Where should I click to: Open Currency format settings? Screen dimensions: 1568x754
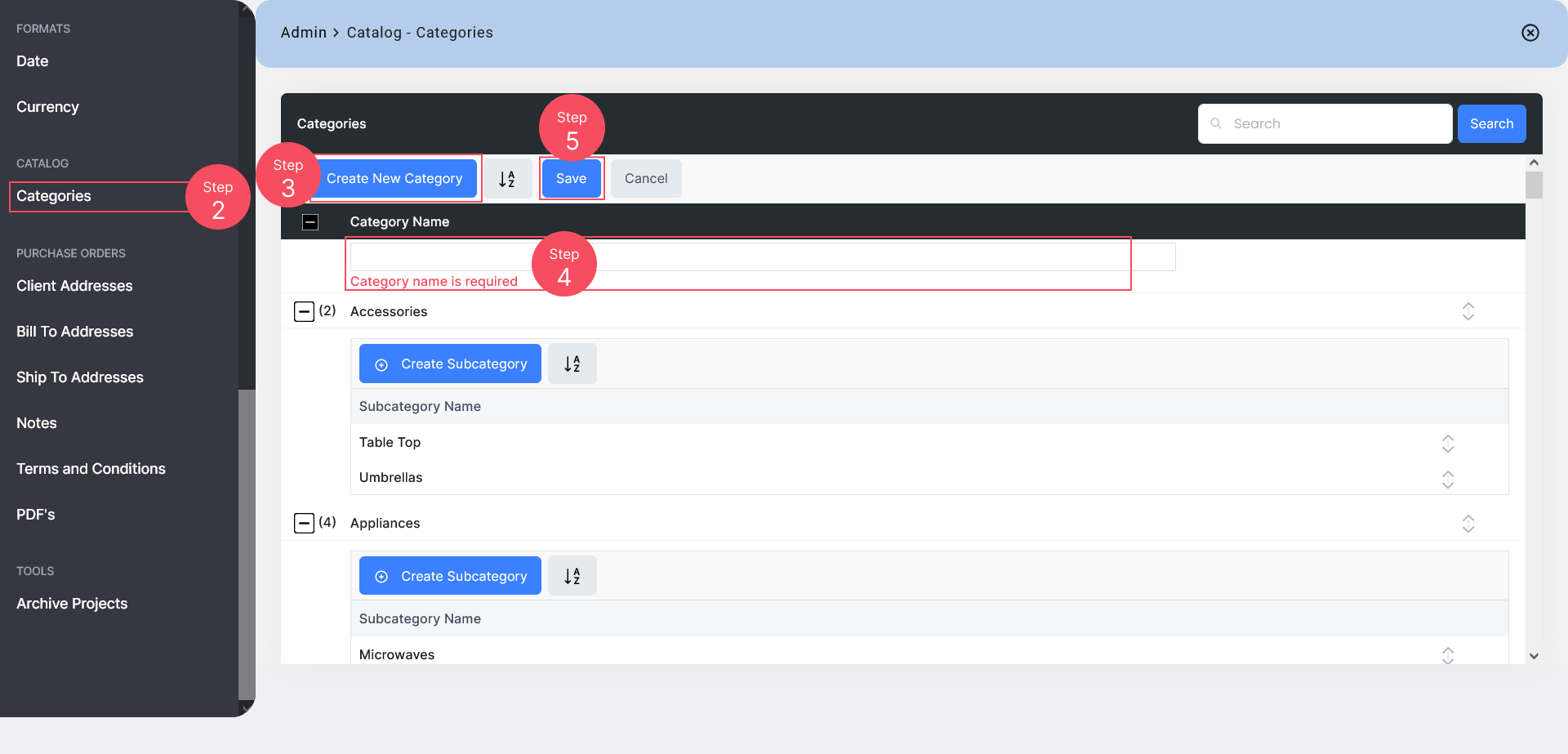pos(47,107)
